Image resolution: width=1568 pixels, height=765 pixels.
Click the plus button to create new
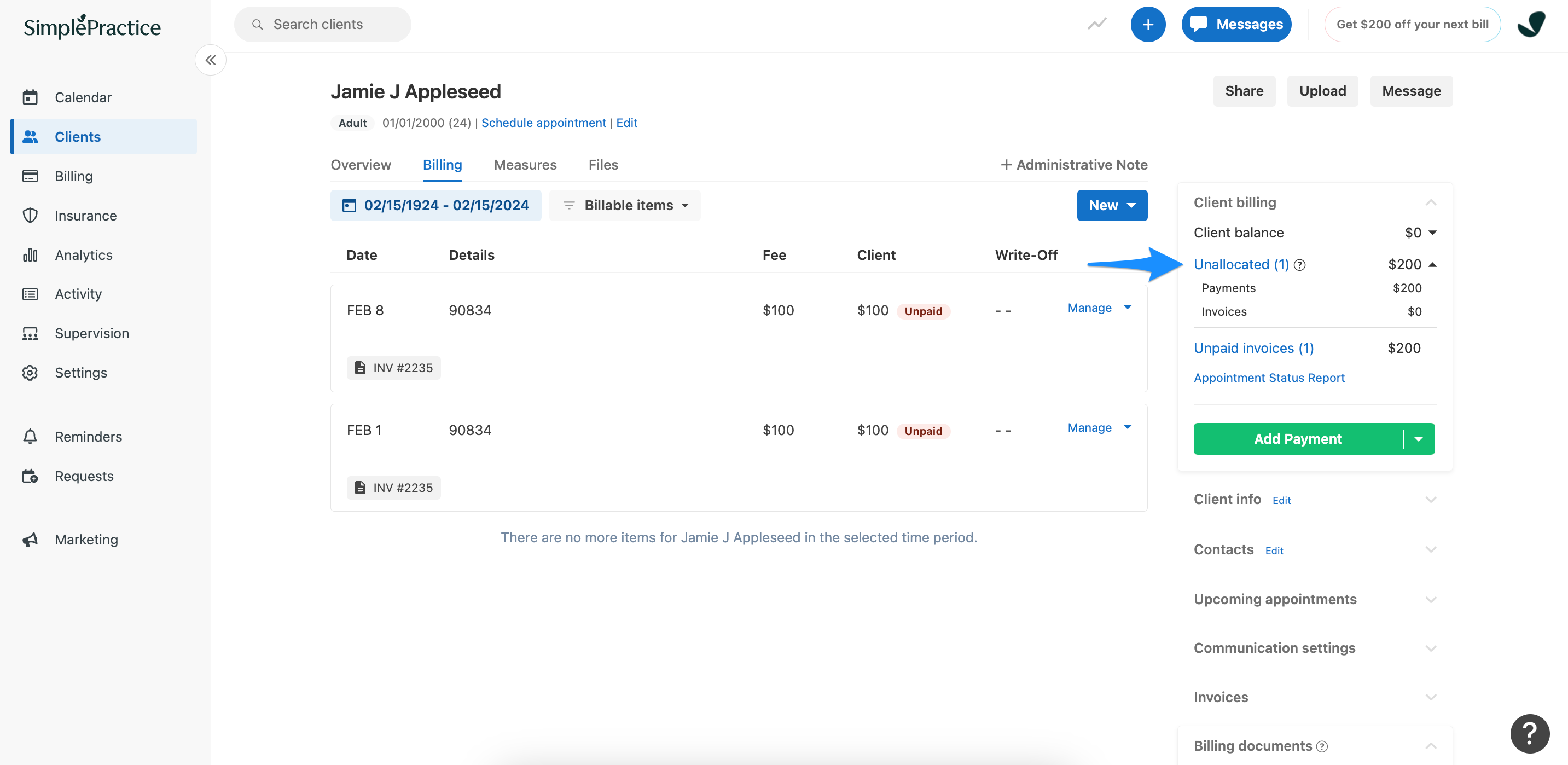pyautogui.click(x=1148, y=24)
